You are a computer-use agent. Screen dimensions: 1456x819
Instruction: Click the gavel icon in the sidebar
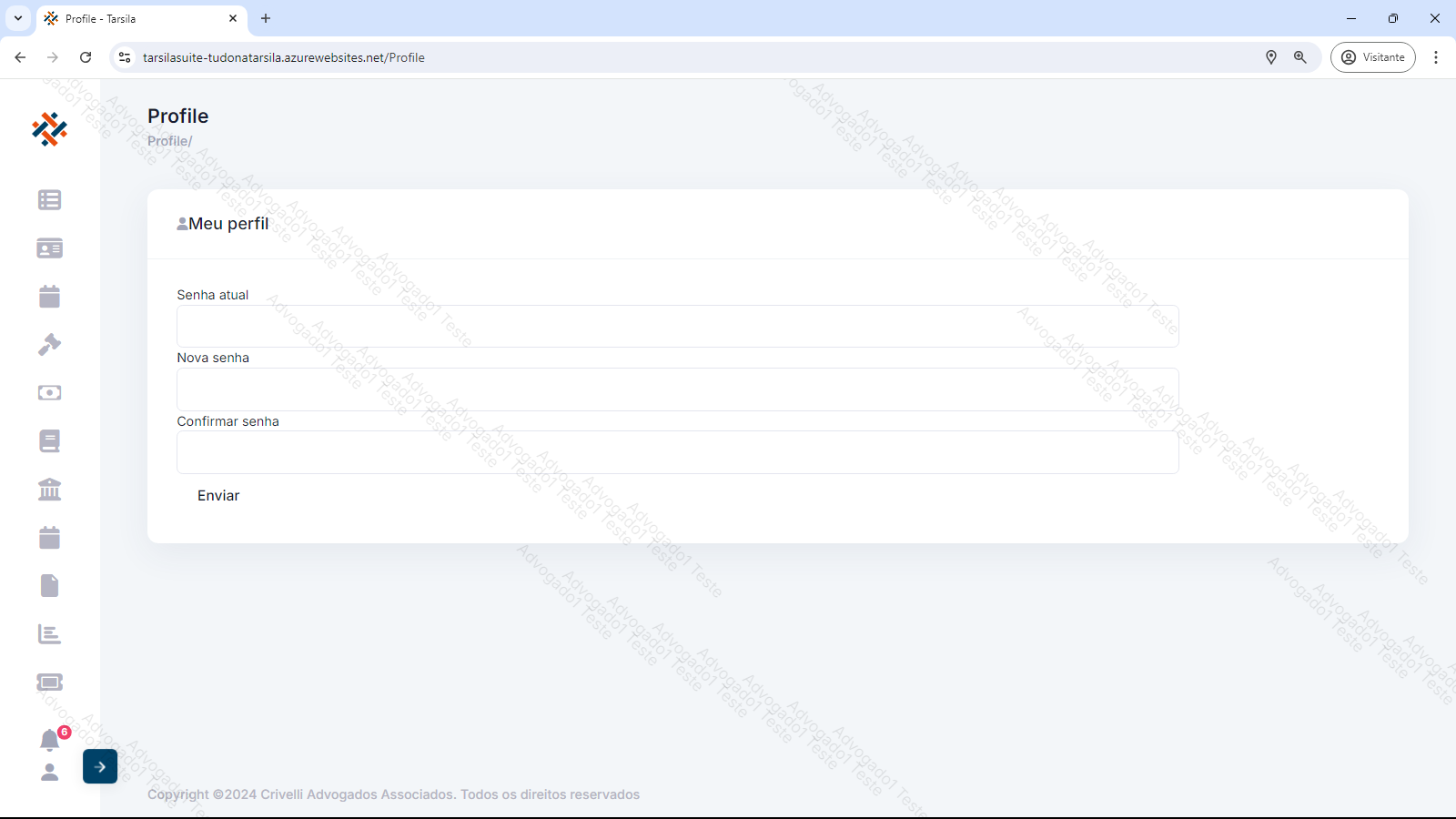pos(49,345)
